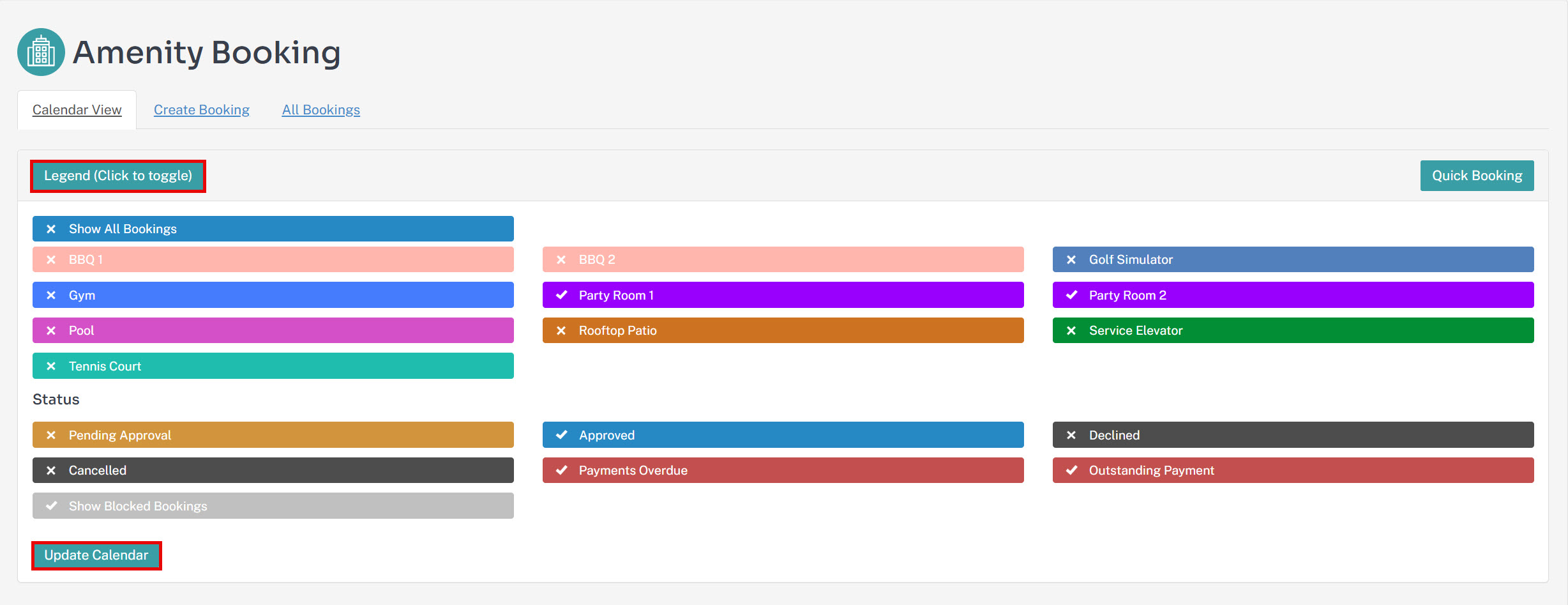Toggle the Show Blocked Bookings filter
Image resolution: width=1568 pixels, height=605 pixels.
pos(273,506)
